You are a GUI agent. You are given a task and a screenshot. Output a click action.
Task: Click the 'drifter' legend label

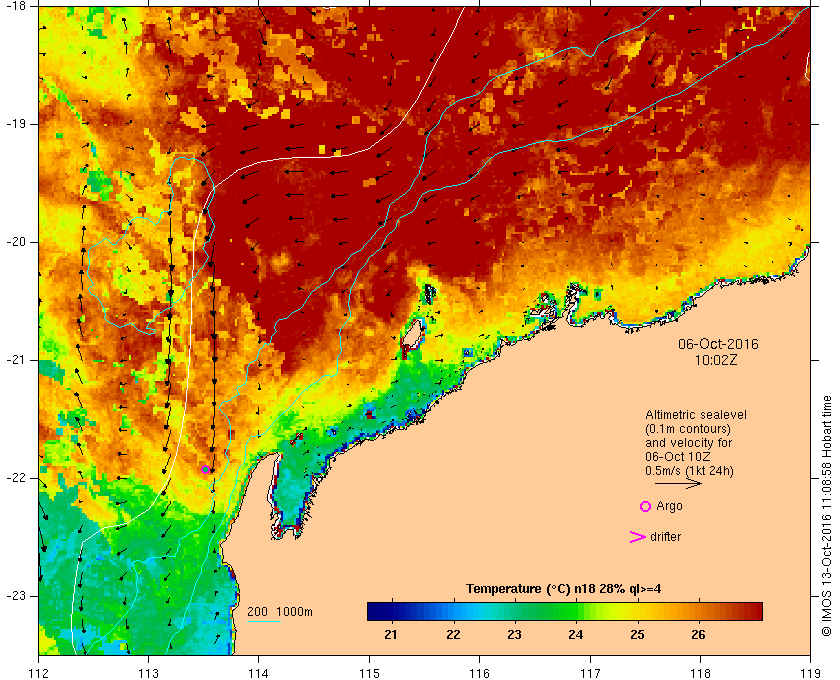click(x=665, y=537)
